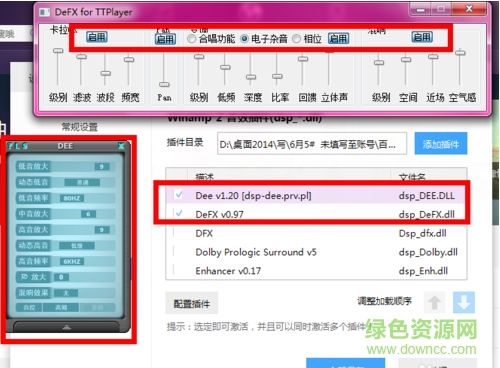
Task: Open the help '?' icon in DEE panel
Action: coord(10,146)
